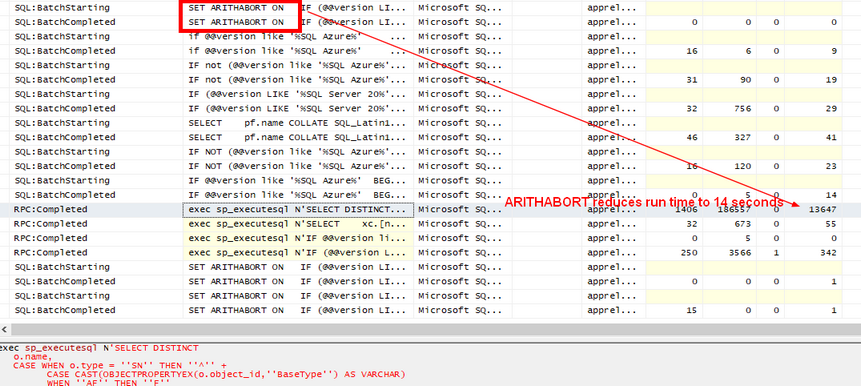This screenshot has height=386, width=861.
Task: Select SELECT pf.name COLLATE text in BatchCompleted row
Action: tap(297, 137)
